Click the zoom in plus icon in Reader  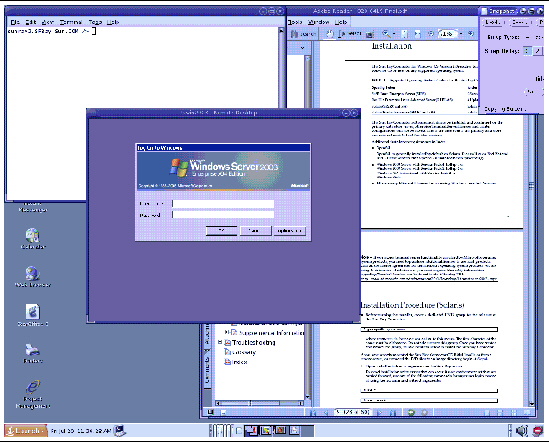[x=471, y=34]
